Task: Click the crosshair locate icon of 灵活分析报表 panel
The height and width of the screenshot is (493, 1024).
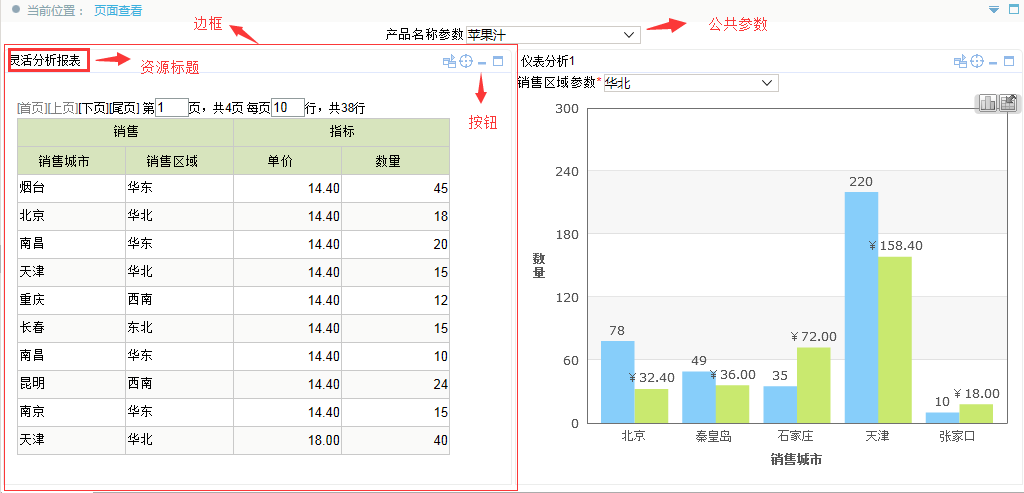Action: coord(466,62)
